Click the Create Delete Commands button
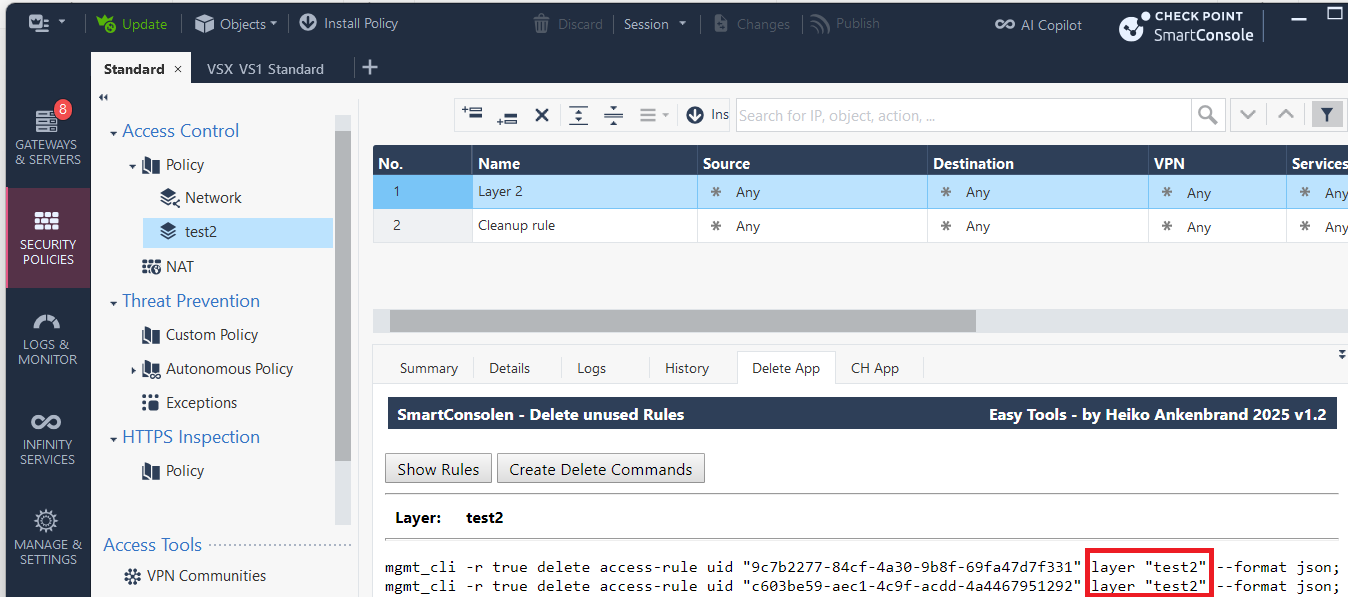 [600, 469]
